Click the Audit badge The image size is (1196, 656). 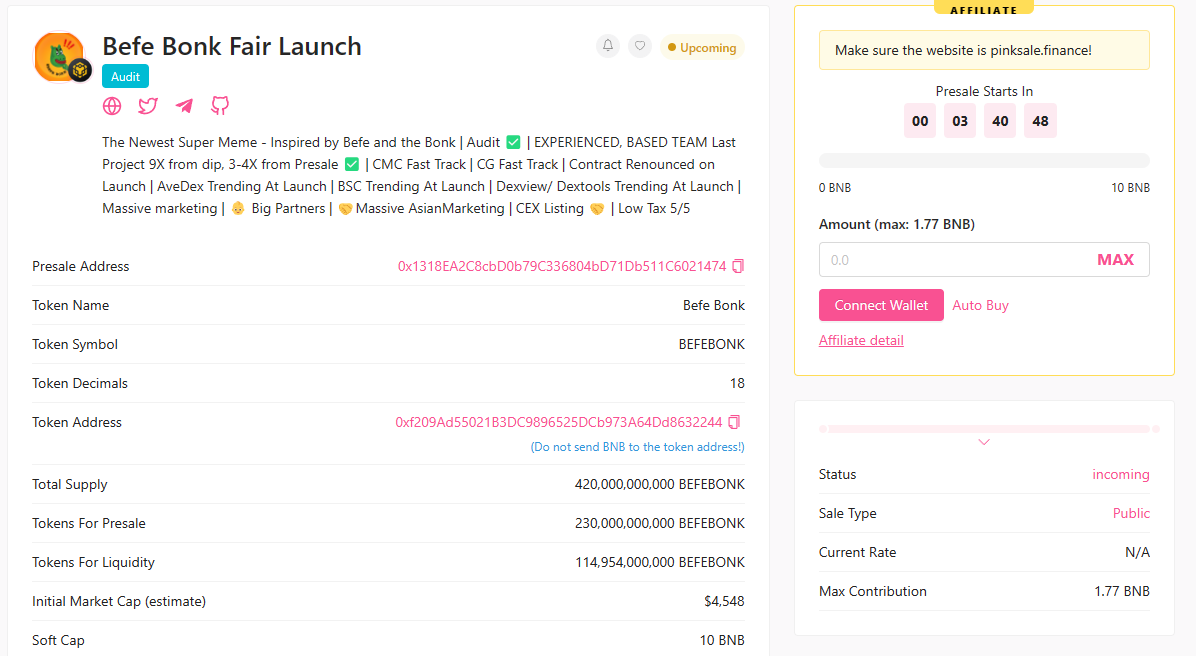pyautogui.click(x=125, y=75)
